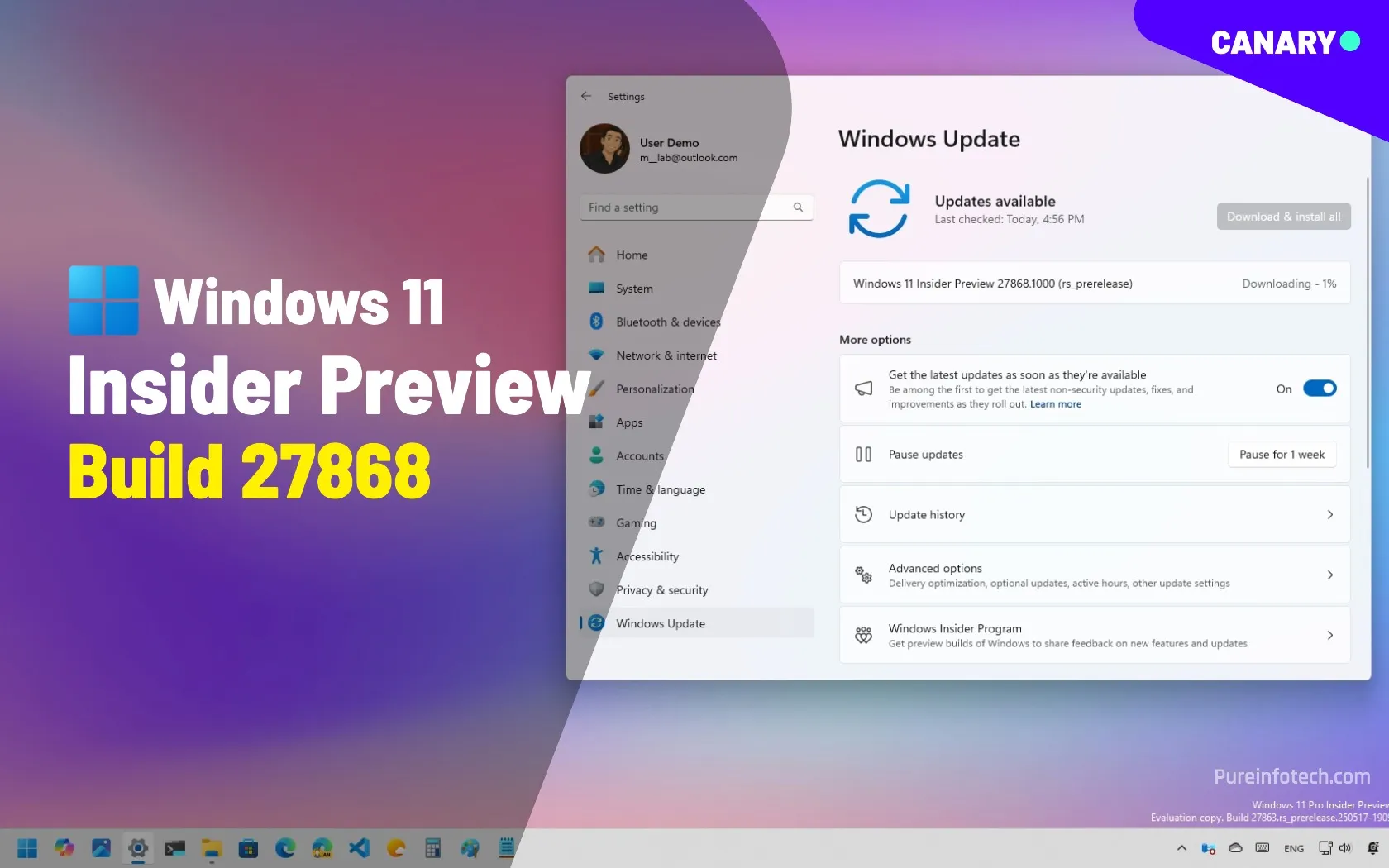The image size is (1389, 868).
Task: Click the search magnifier icon
Action: point(798,207)
